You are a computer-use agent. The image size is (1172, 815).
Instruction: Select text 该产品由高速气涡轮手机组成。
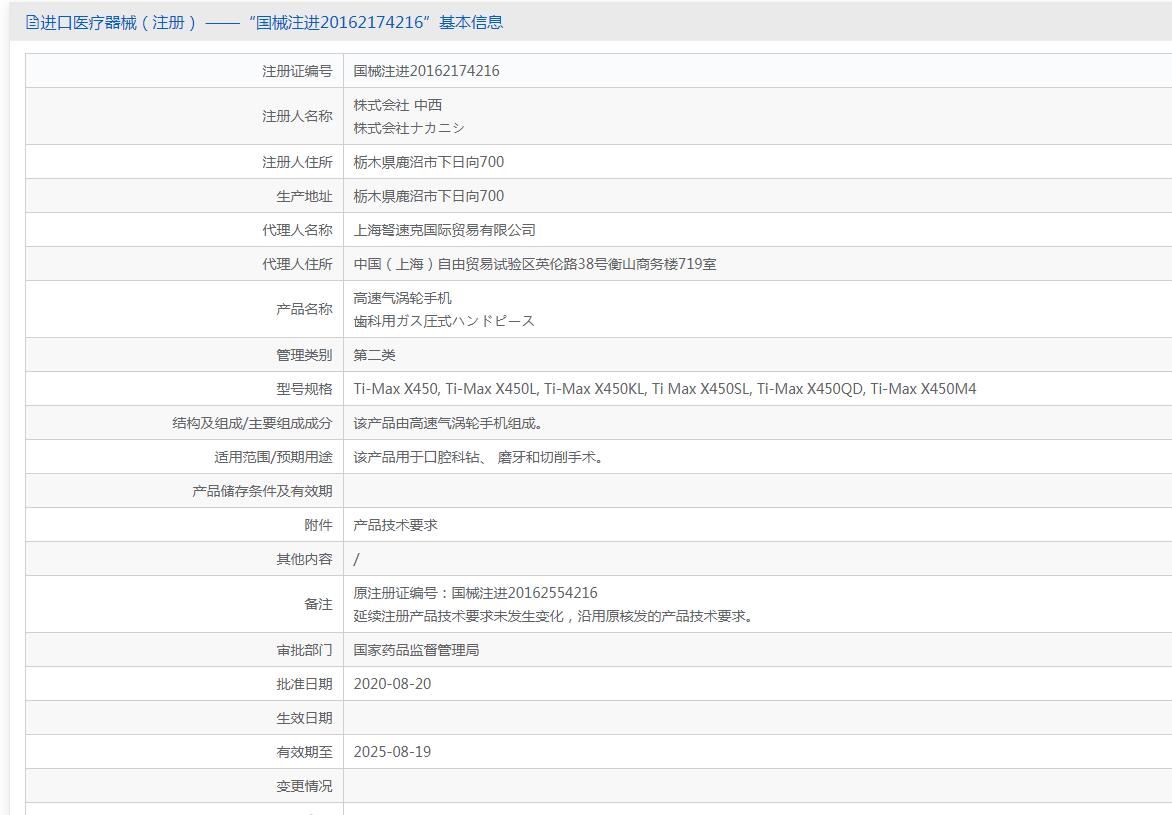click(448, 423)
